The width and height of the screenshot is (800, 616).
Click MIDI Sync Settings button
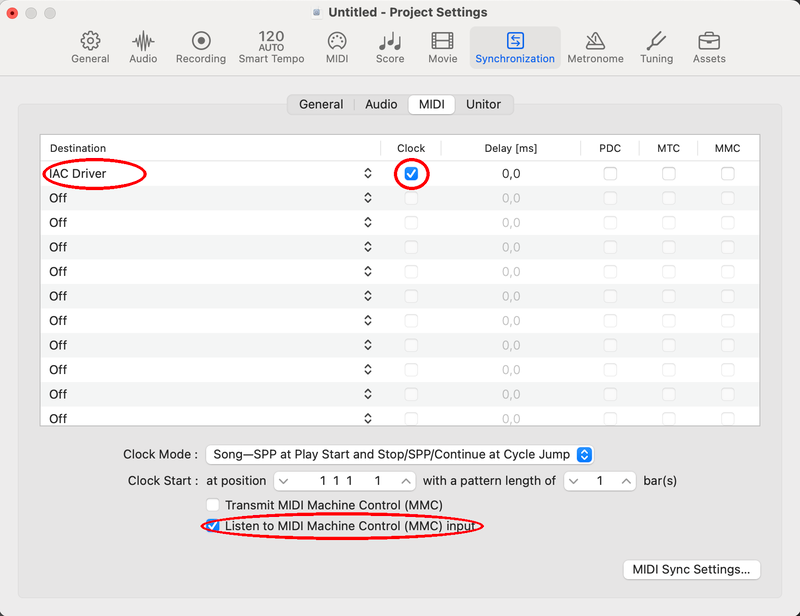(x=691, y=569)
